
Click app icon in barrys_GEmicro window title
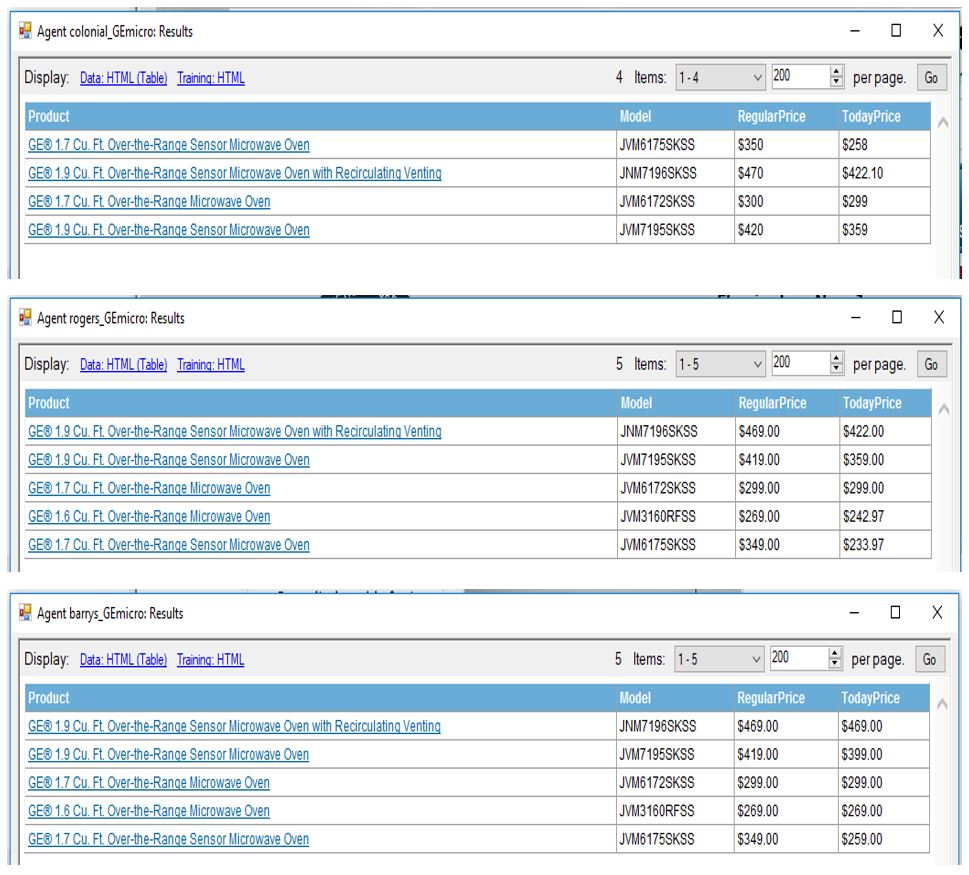tap(25, 613)
